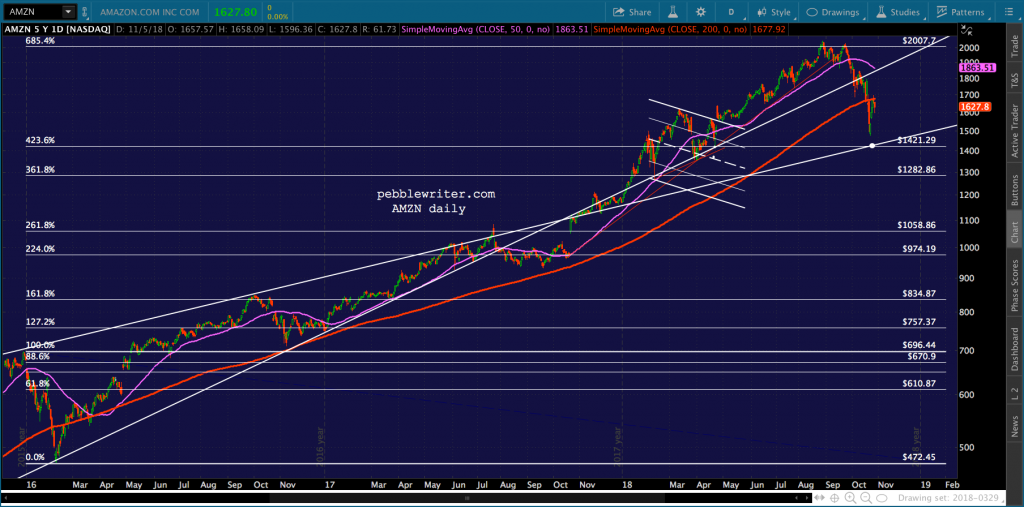Open the Studies menu
This screenshot has width=1024, height=507.
[x=899, y=12]
